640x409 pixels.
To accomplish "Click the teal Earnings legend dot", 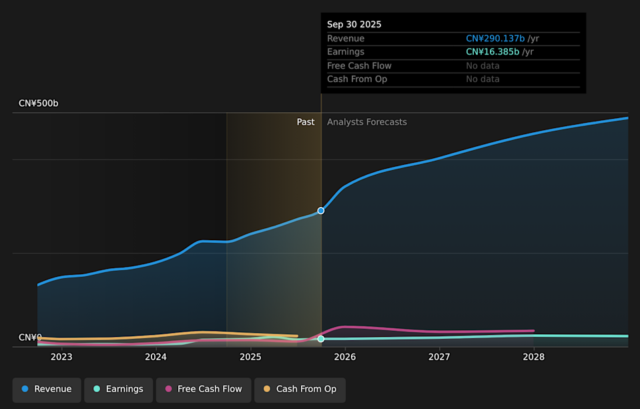I will coord(97,389).
